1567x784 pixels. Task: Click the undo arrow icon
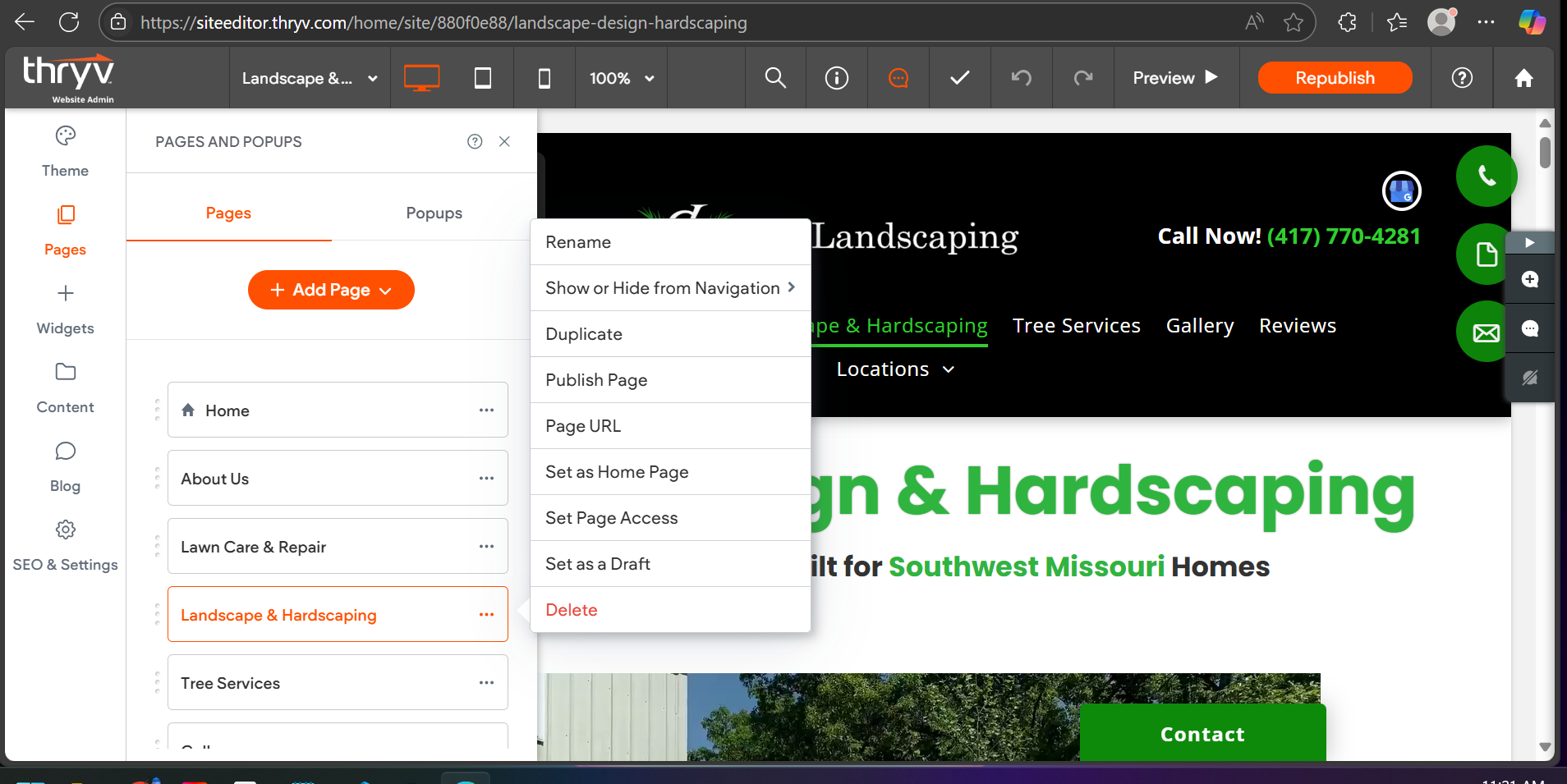(x=1021, y=78)
